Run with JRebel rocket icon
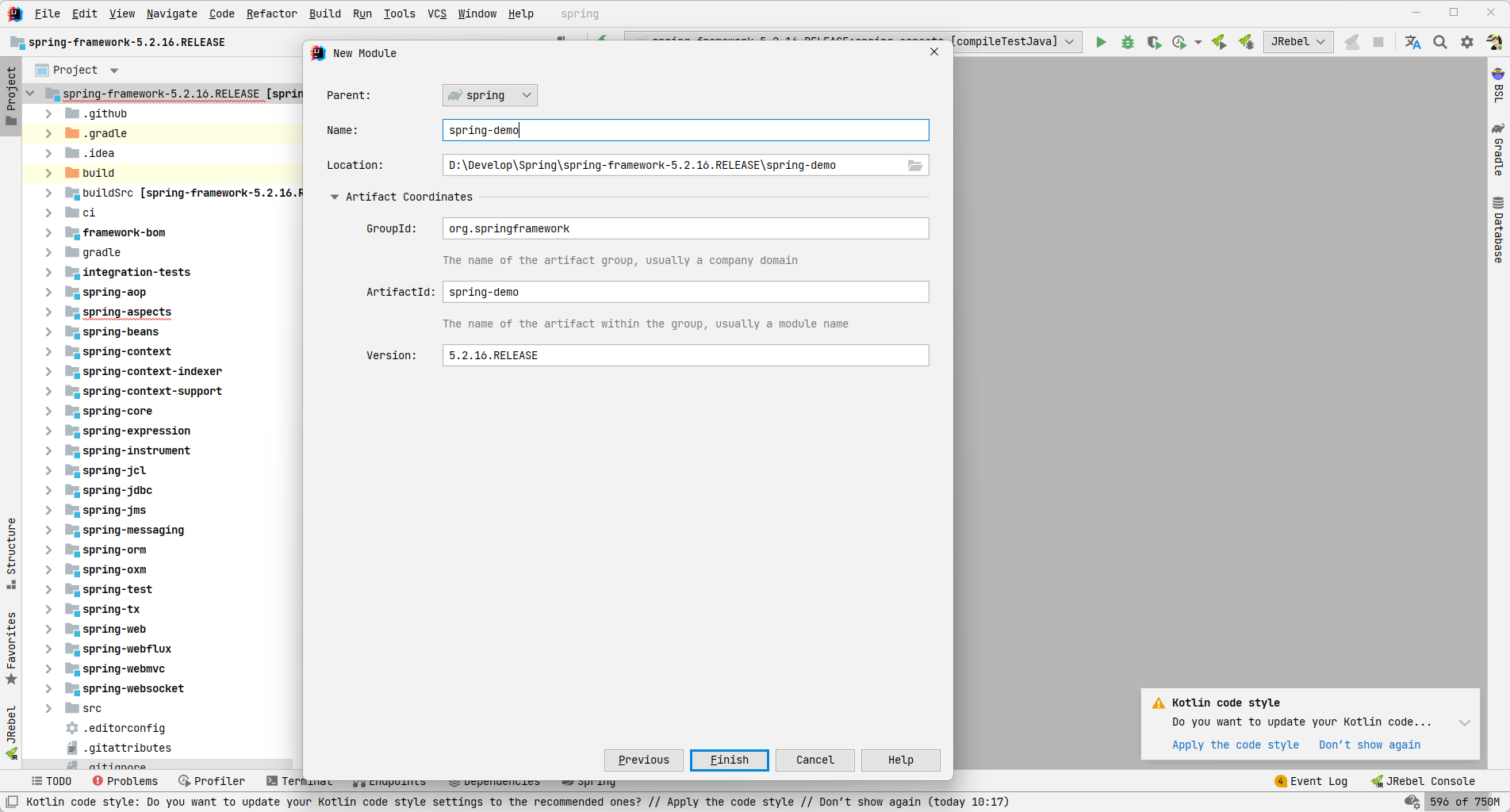1510x812 pixels. click(1219, 42)
